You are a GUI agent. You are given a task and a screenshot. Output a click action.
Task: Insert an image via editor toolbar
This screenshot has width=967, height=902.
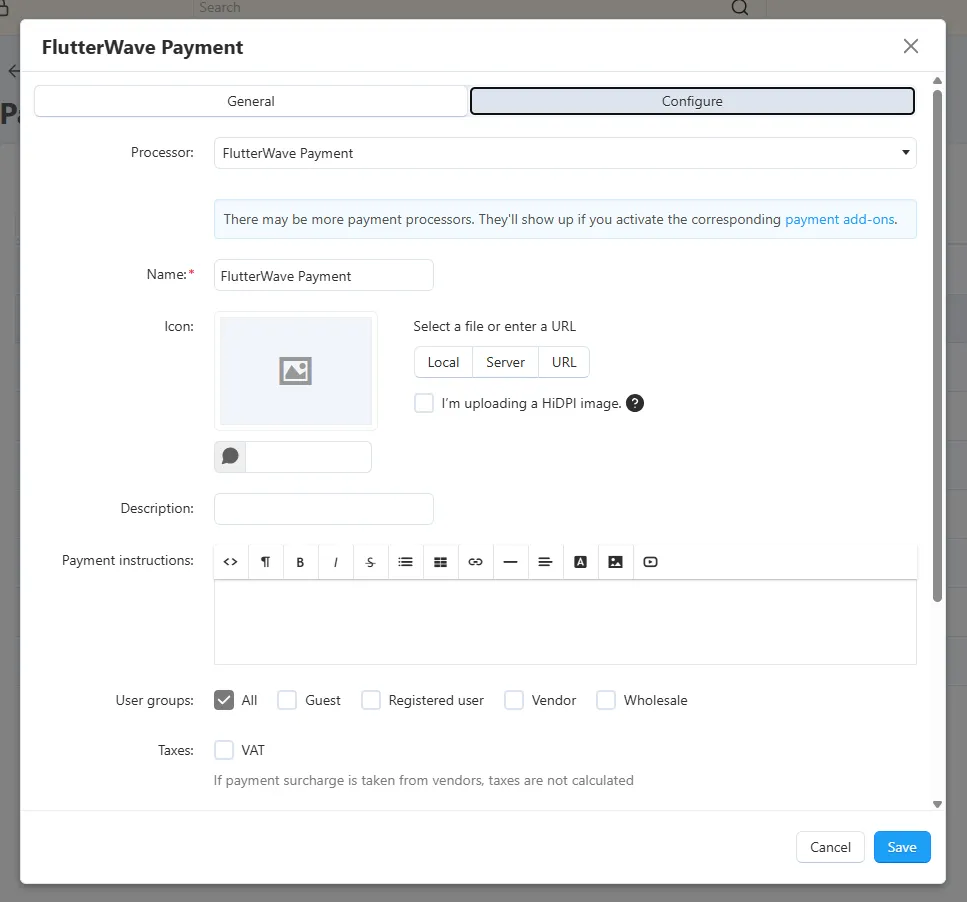tap(615, 562)
